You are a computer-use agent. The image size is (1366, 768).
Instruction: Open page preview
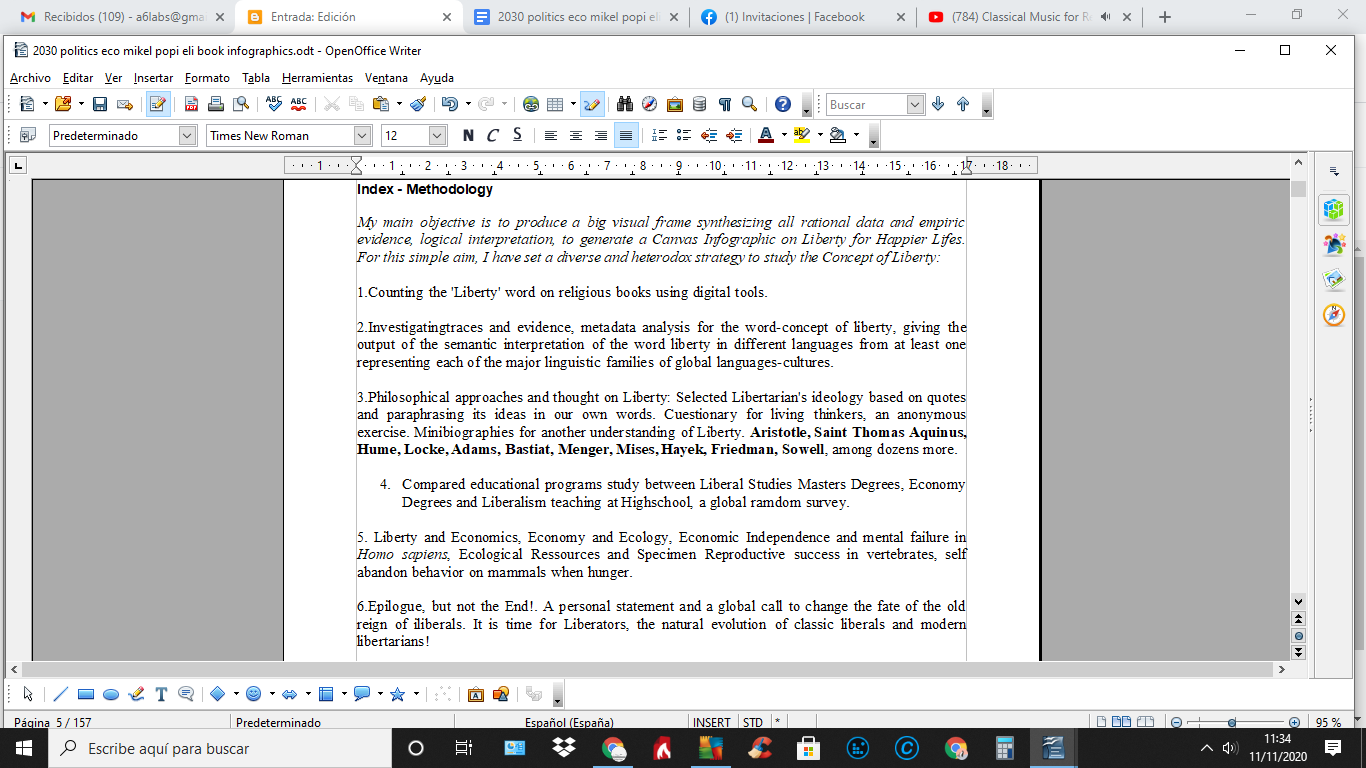pyautogui.click(x=240, y=104)
